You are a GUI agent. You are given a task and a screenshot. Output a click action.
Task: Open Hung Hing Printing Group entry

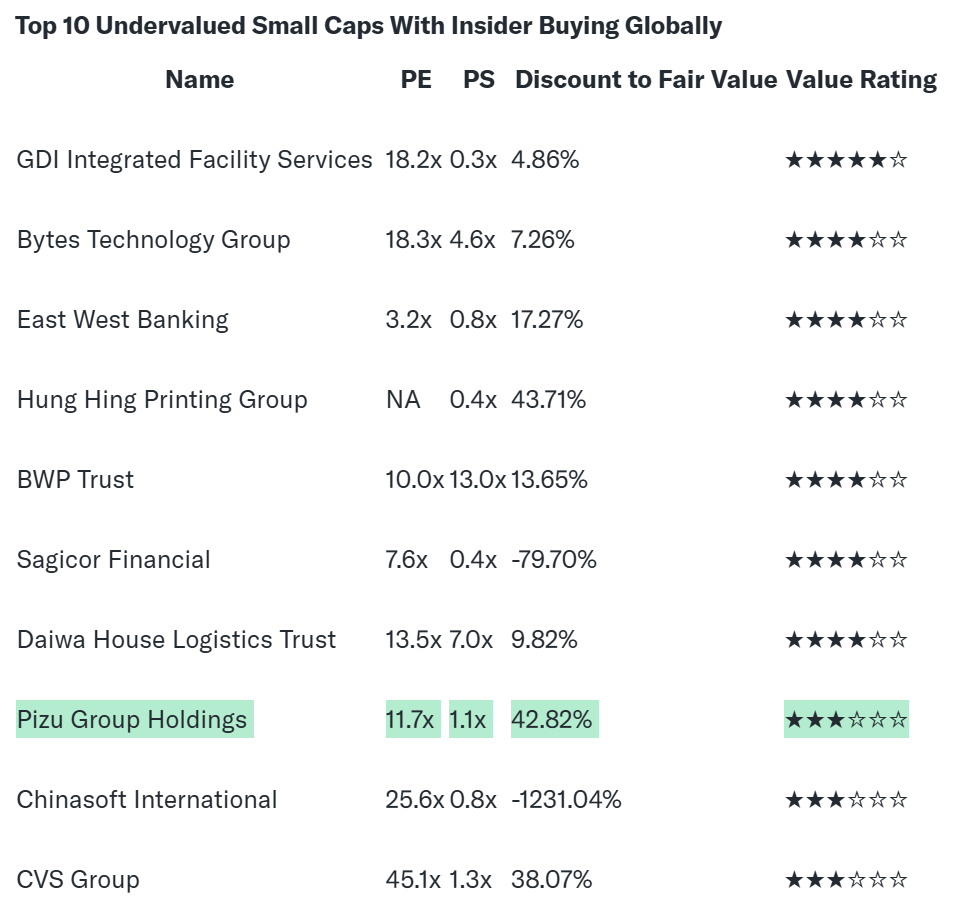162,400
